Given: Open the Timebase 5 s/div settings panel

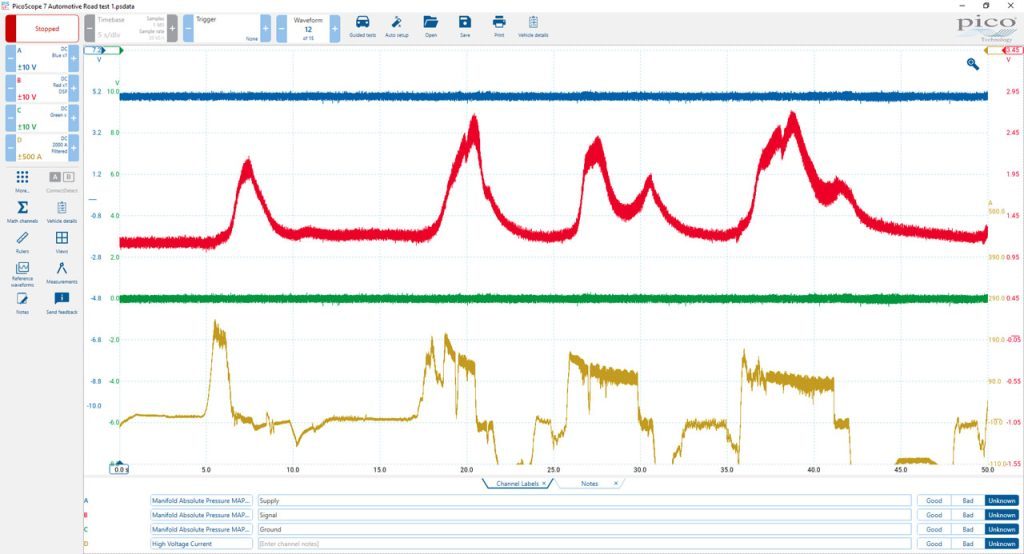Looking at the screenshot, I should [131, 29].
